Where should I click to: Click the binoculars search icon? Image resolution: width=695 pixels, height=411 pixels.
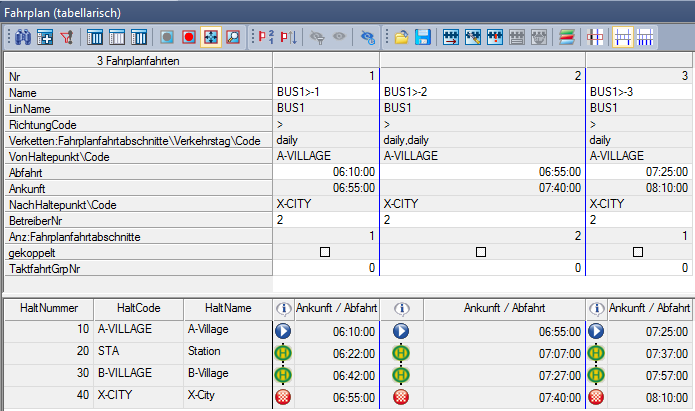tap(22, 38)
